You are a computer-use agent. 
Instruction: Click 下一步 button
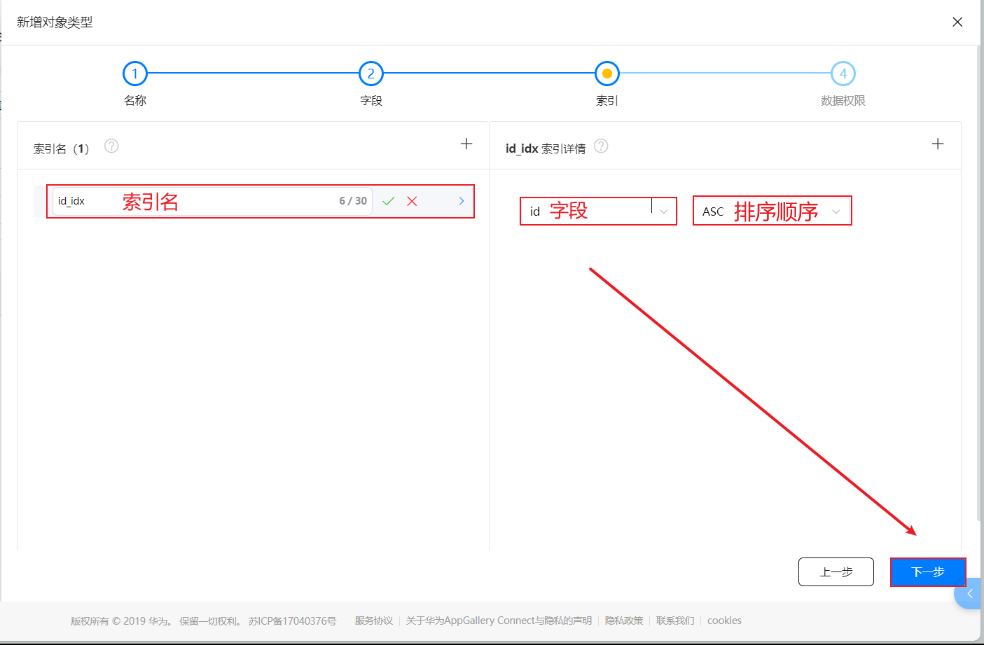click(928, 572)
